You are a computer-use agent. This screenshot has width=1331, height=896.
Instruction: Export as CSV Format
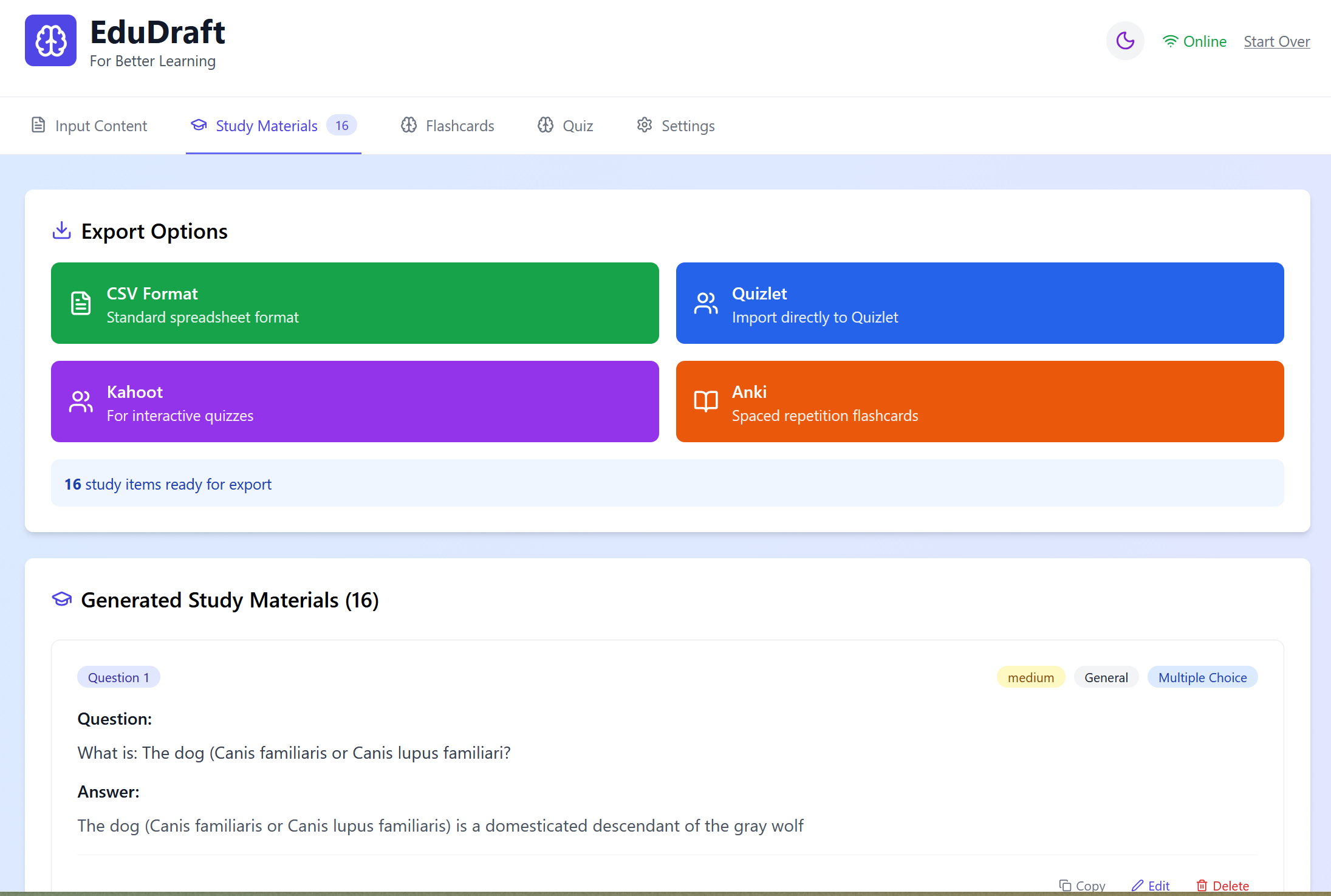[x=355, y=303]
